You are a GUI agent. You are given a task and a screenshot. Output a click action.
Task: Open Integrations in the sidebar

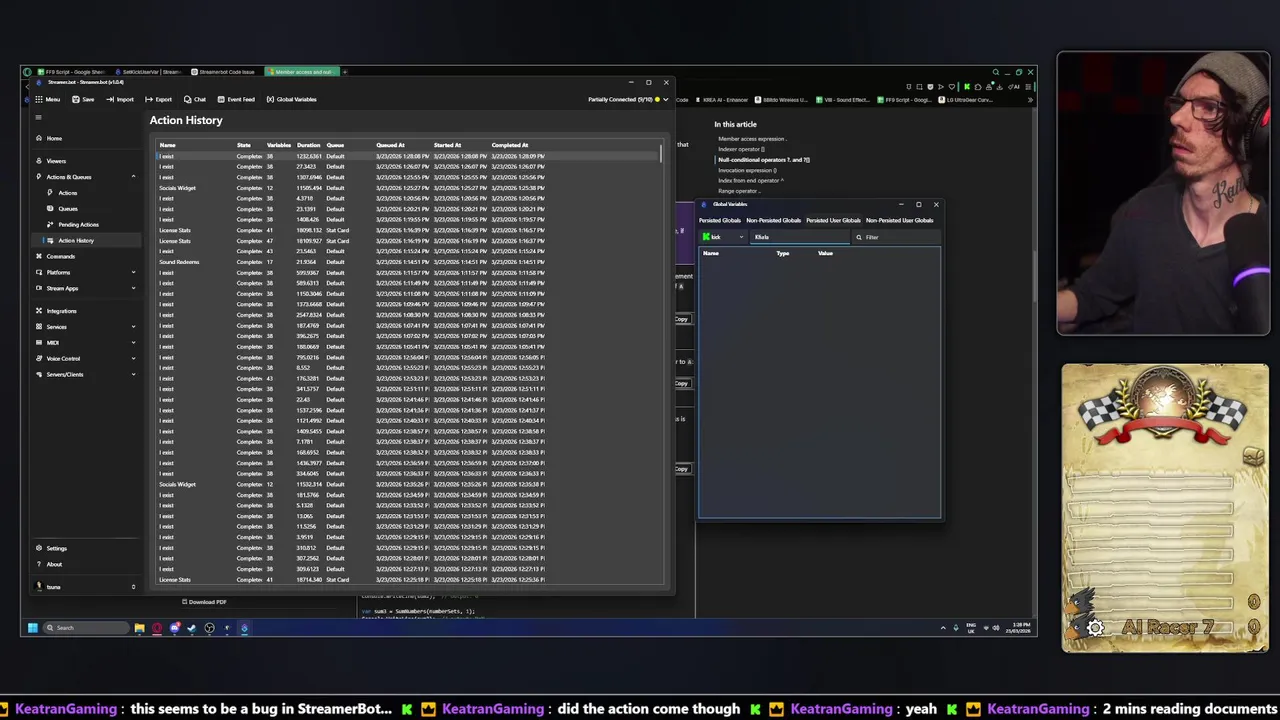[85, 311]
